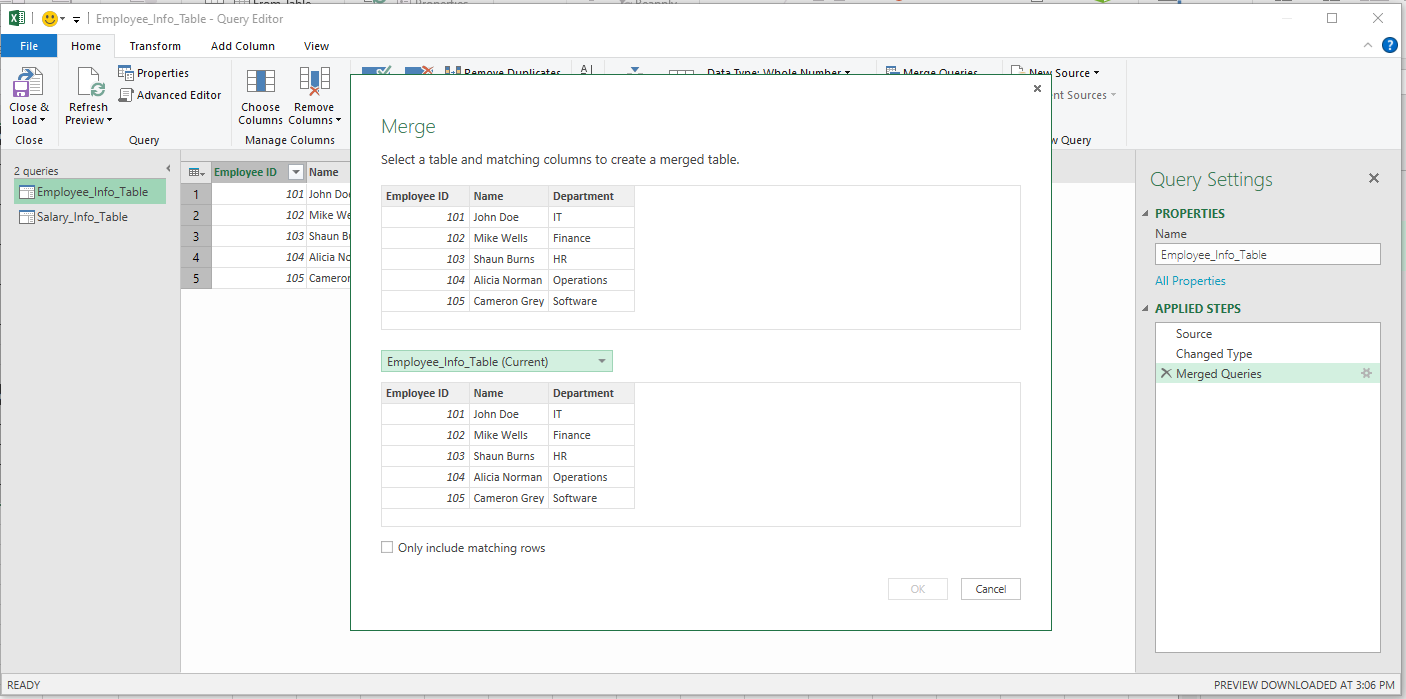Click the Remove Columns icon
Viewport: 1406px width, 699px height.
(314, 84)
